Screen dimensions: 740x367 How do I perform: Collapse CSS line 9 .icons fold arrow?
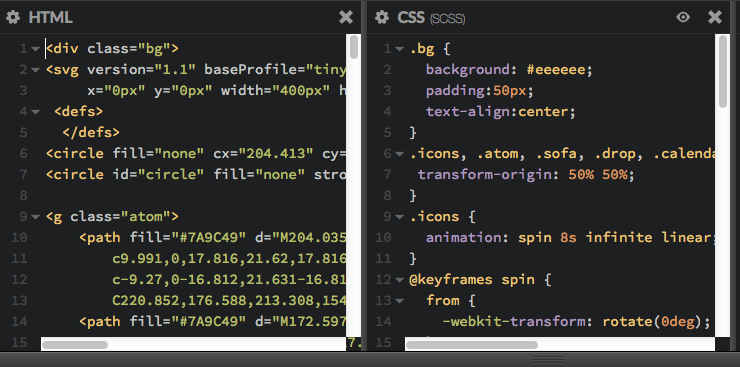[399, 217]
